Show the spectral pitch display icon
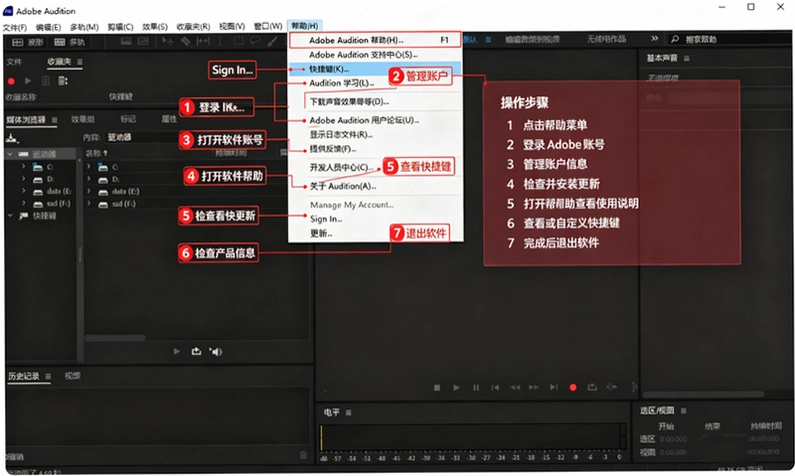The height and width of the screenshot is (476, 795). (143, 42)
